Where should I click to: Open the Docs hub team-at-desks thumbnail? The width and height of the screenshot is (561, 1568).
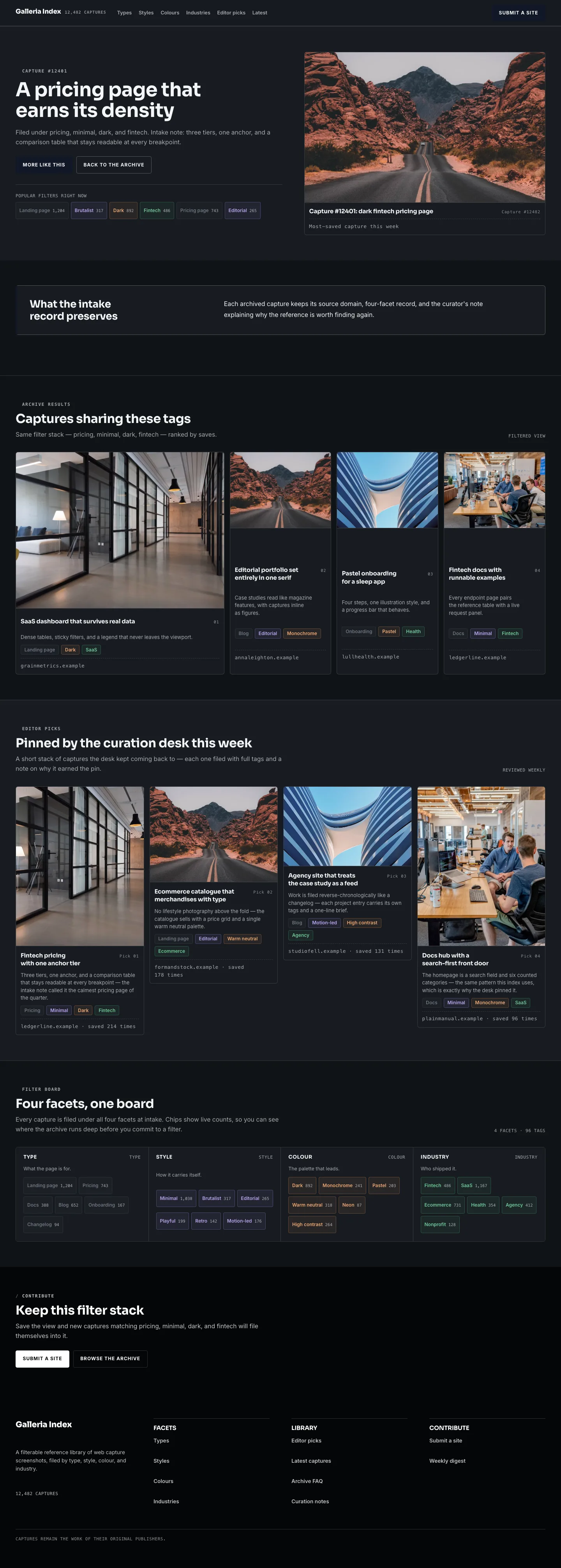coord(481,866)
